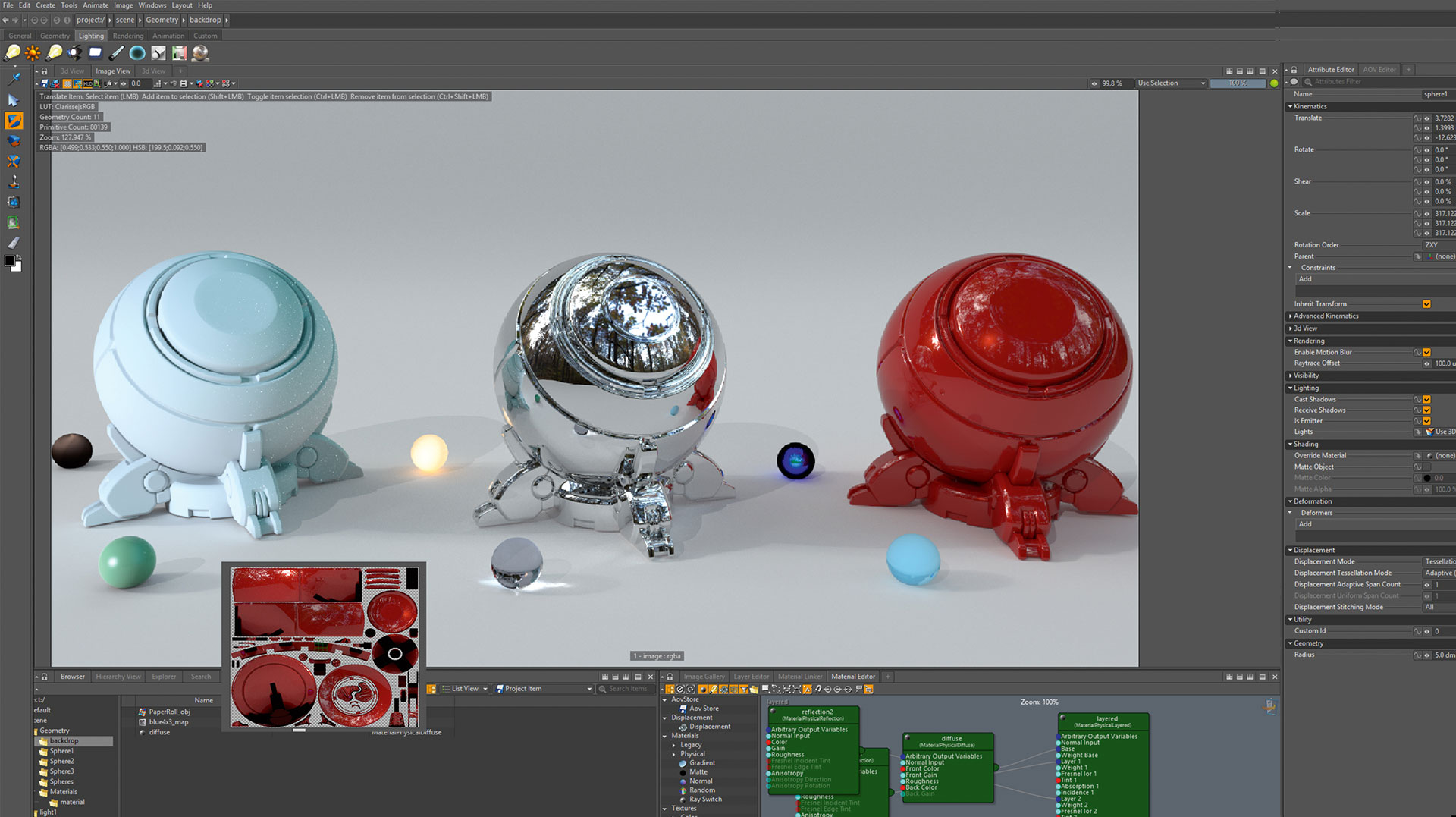Open the File menu
Viewport: 1456px width, 817px height.
click(x=8, y=5)
